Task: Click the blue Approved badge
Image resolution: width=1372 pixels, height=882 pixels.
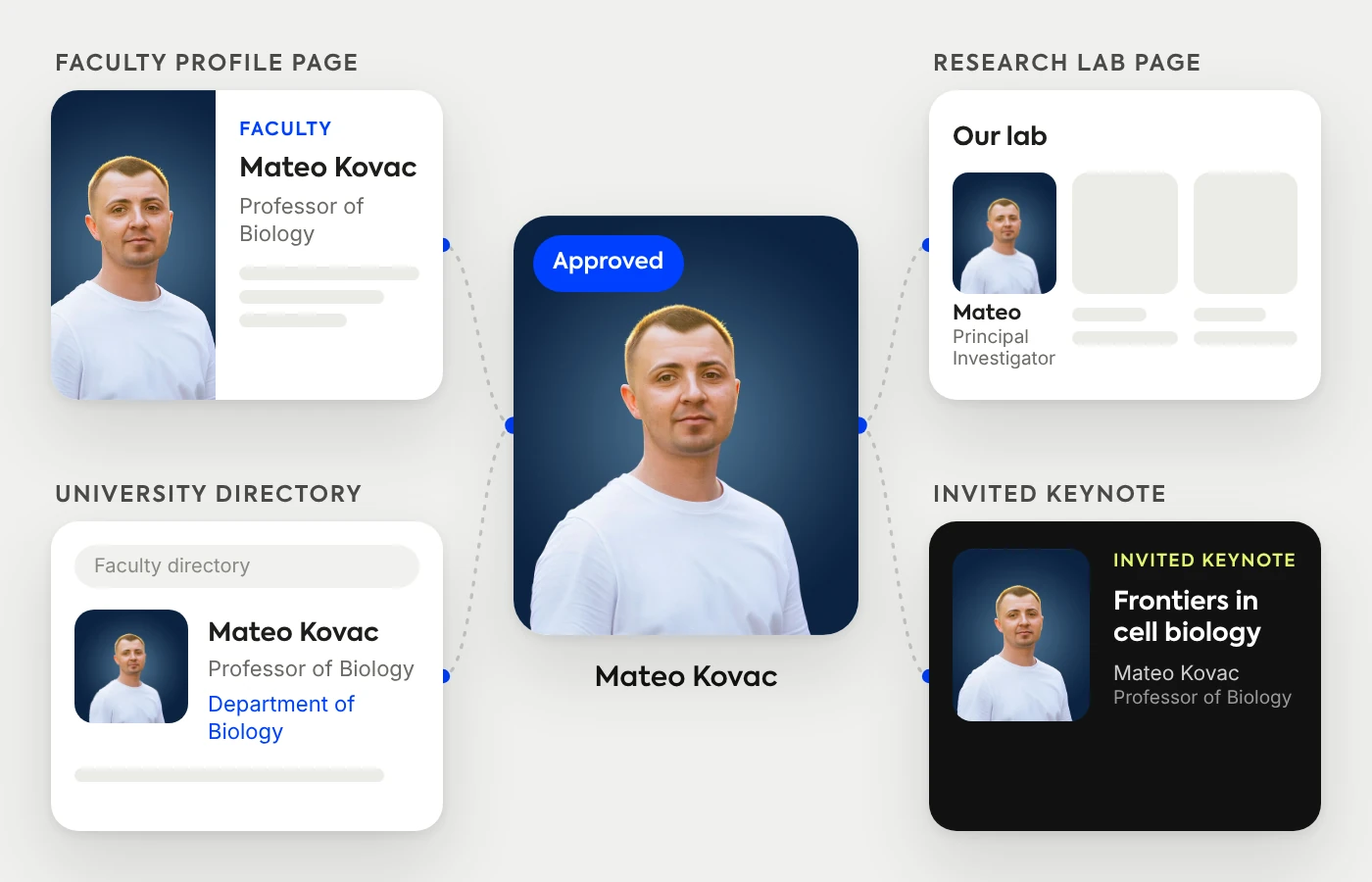Action: pyautogui.click(x=608, y=263)
